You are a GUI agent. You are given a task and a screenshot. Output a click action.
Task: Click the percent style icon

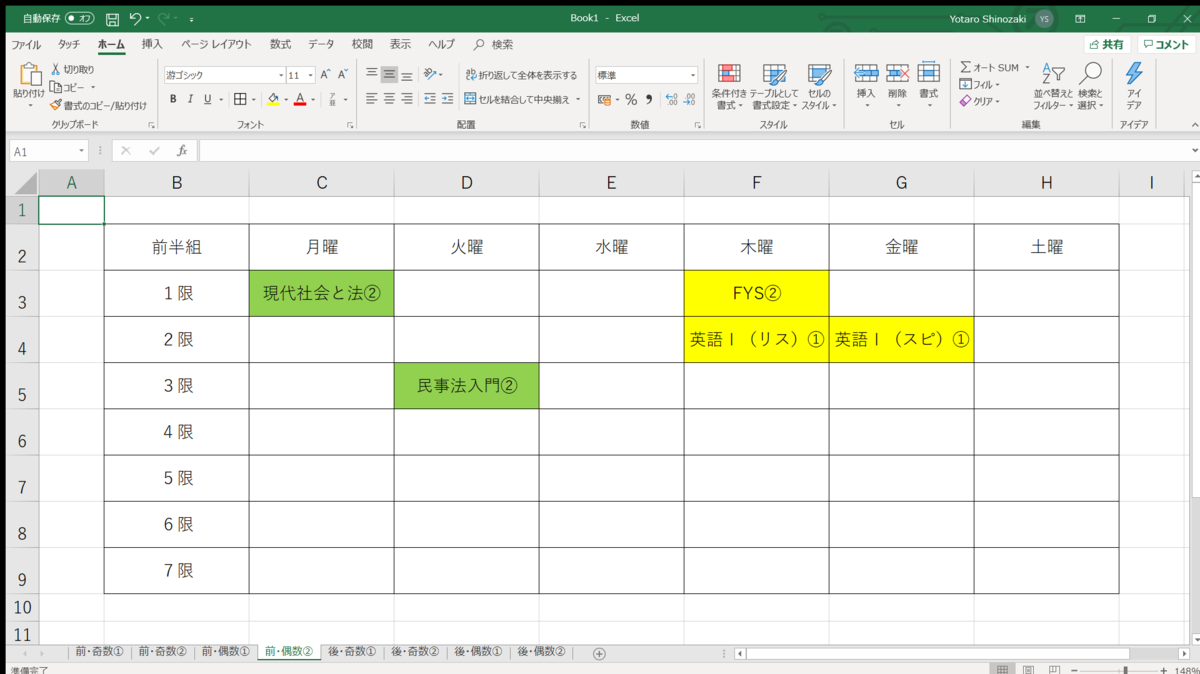click(631, 100)
